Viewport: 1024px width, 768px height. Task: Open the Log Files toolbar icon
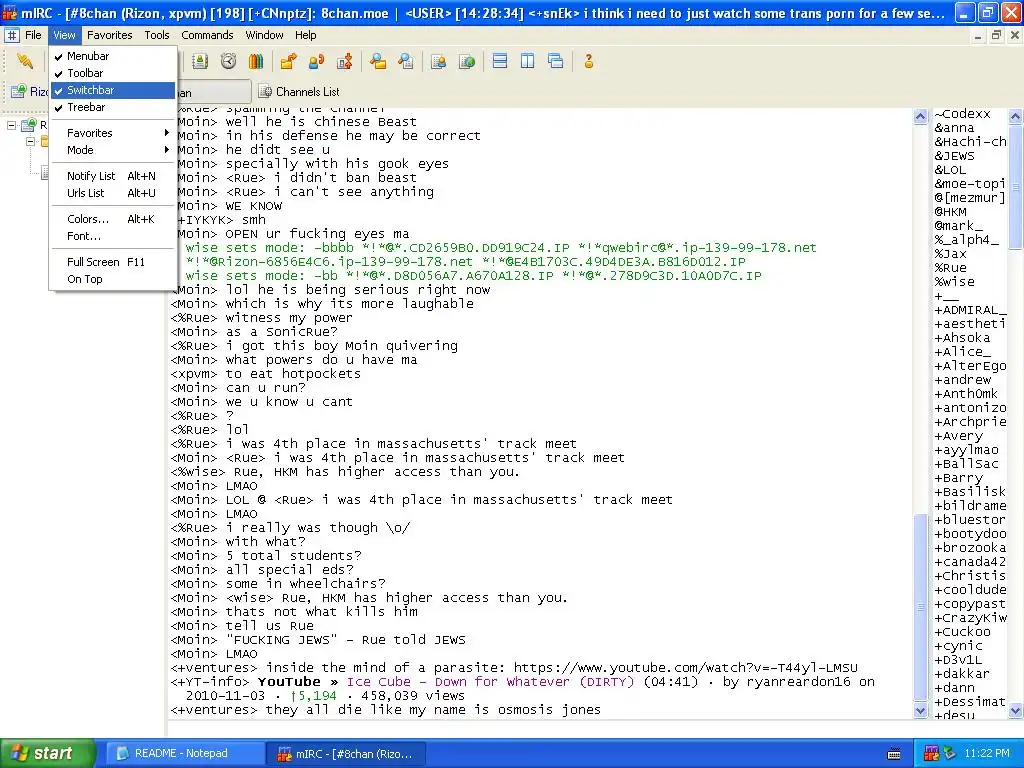[x=406, y=61]
